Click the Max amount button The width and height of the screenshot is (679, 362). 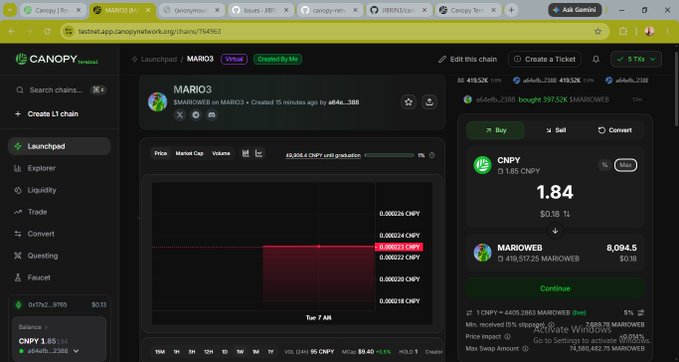click(625, 165)
